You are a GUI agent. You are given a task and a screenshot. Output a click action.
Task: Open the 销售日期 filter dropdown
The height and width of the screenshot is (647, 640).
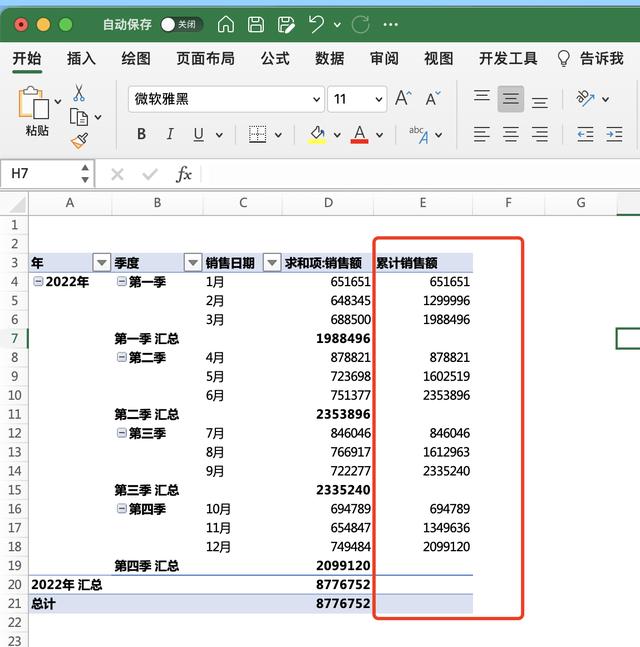(x=271, y=263)
